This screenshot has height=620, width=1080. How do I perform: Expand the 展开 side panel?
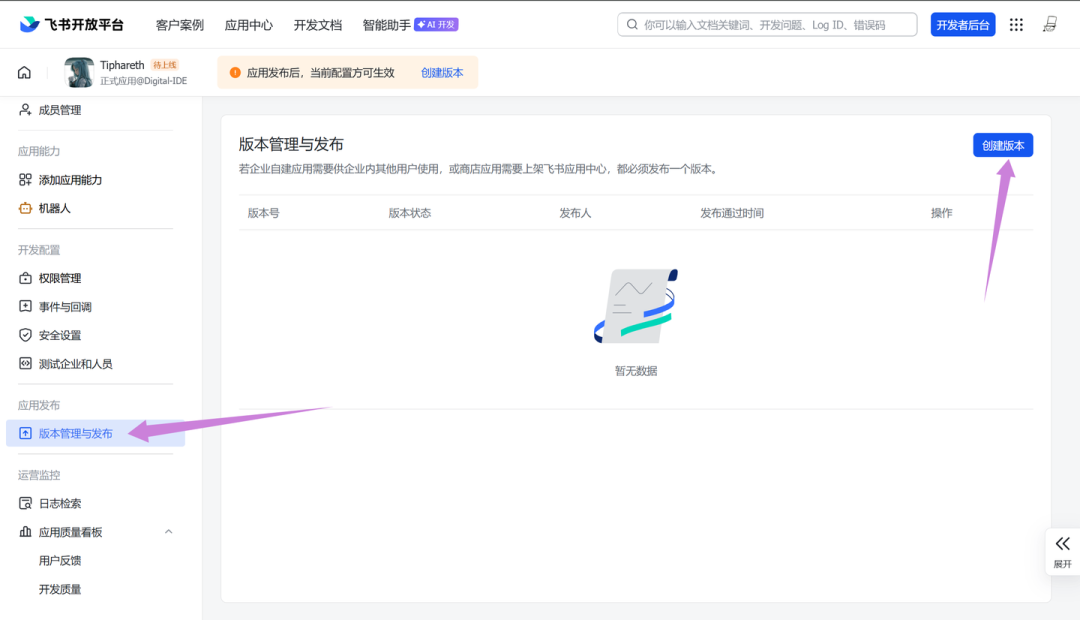click(x=1062, y=551)
